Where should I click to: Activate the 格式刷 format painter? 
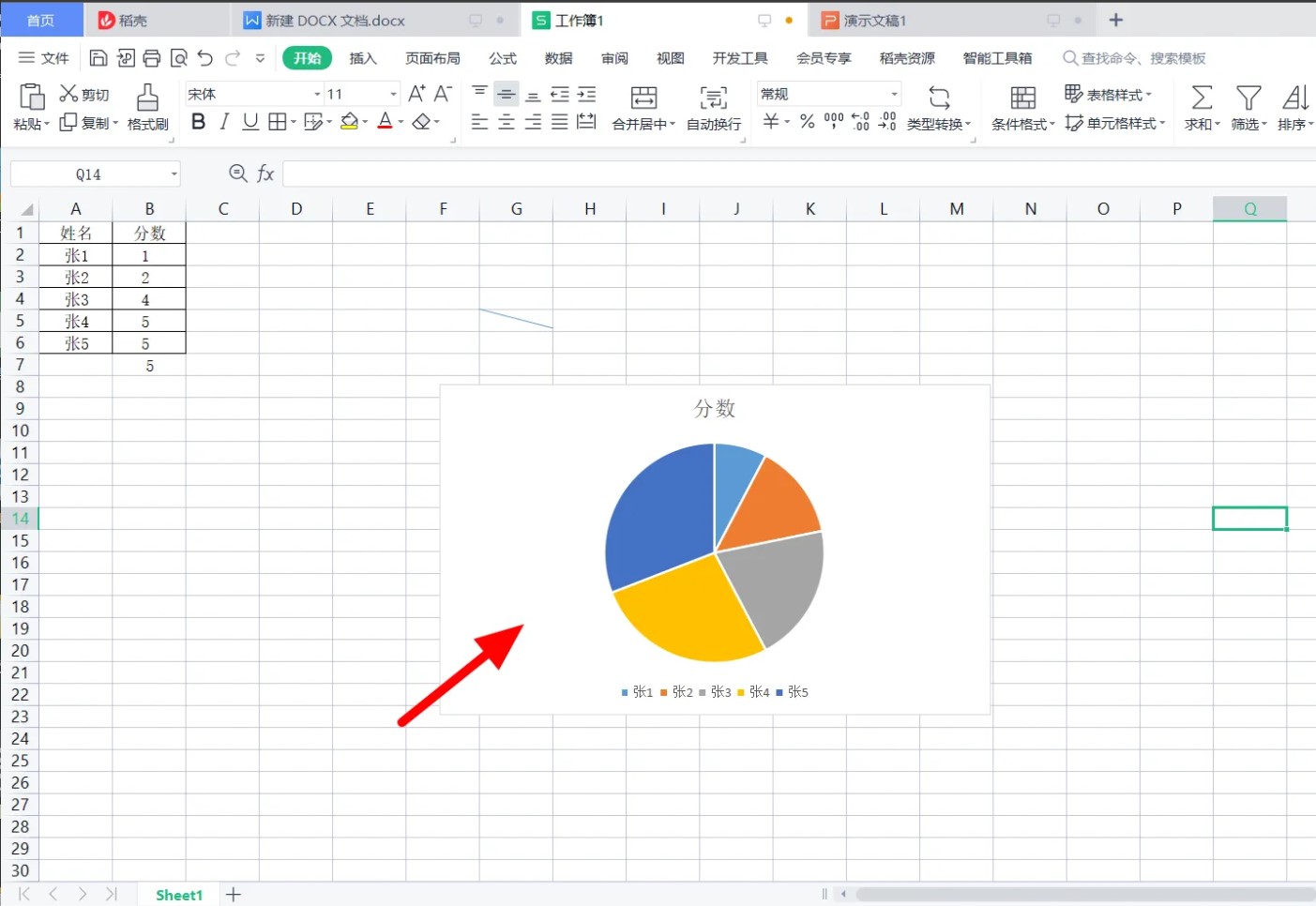pos(147,107)
